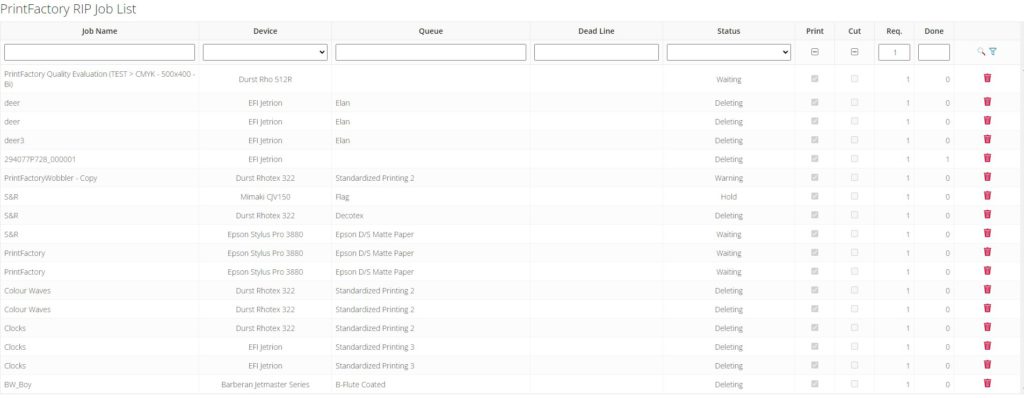This screenshot has width=1024, height=398.
Task: Click job name 294077P728_000001
Action: [x=40, y=159]
